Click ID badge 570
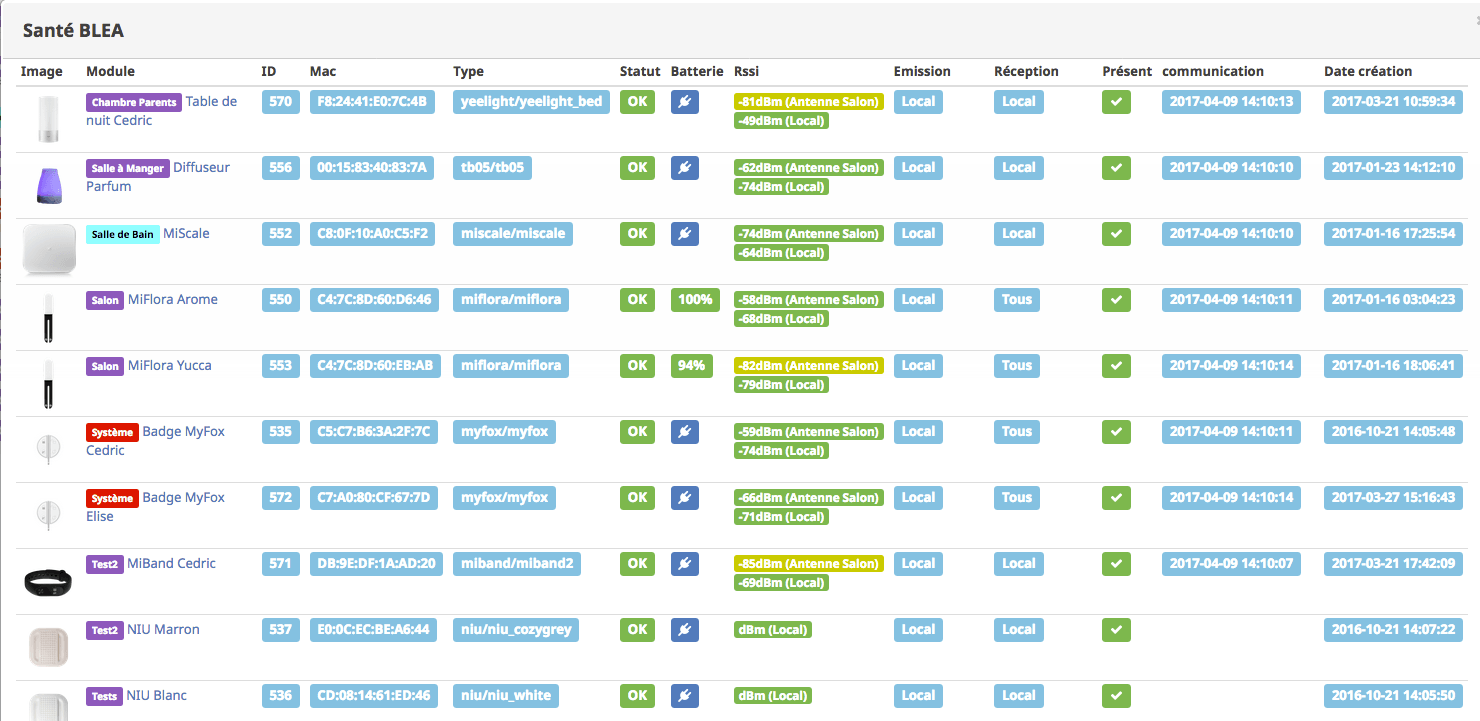The image size is (1480, 721). point(281,101)
